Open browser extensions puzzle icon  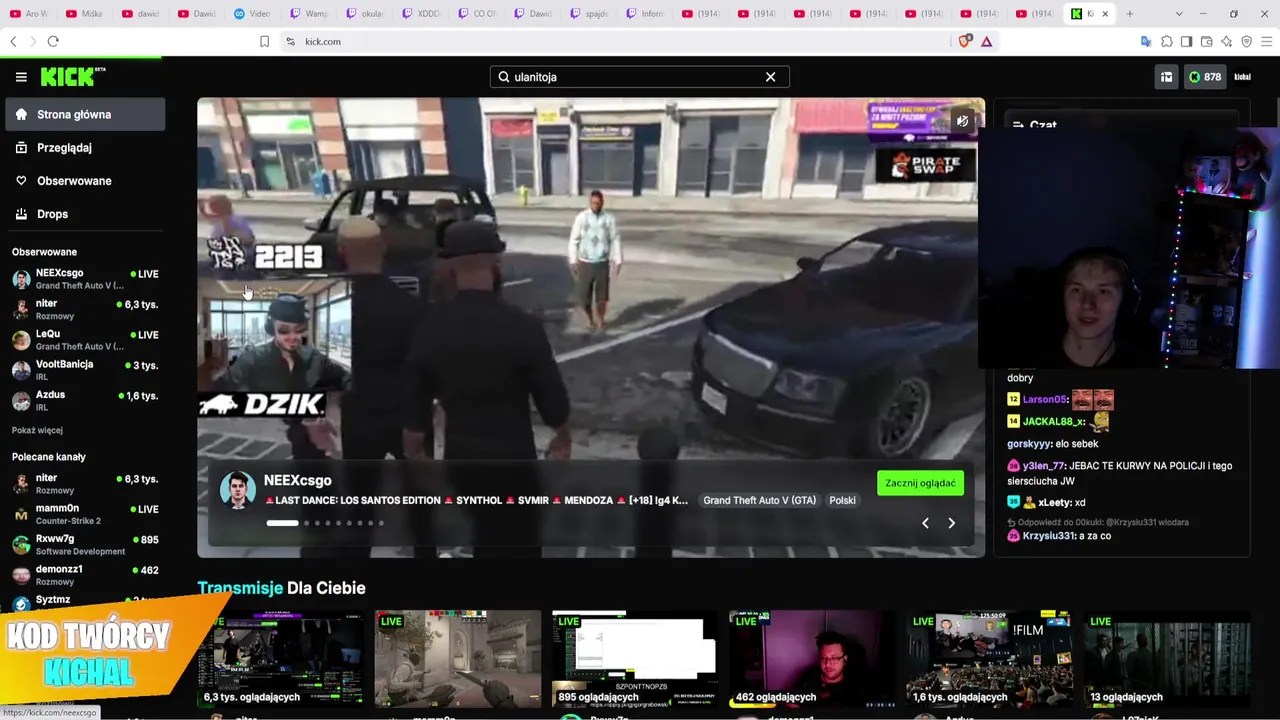point(1166,41)
